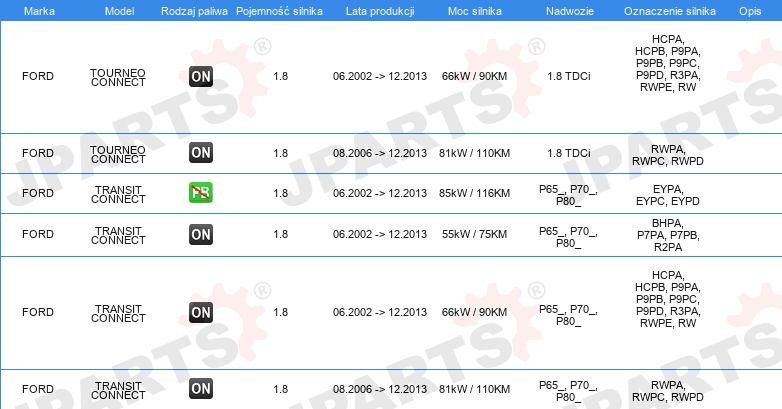The height and width of the screenshot is (409, 782).
Task: Click the Pojemność silnika column header
Action: (x=279, y=11)
